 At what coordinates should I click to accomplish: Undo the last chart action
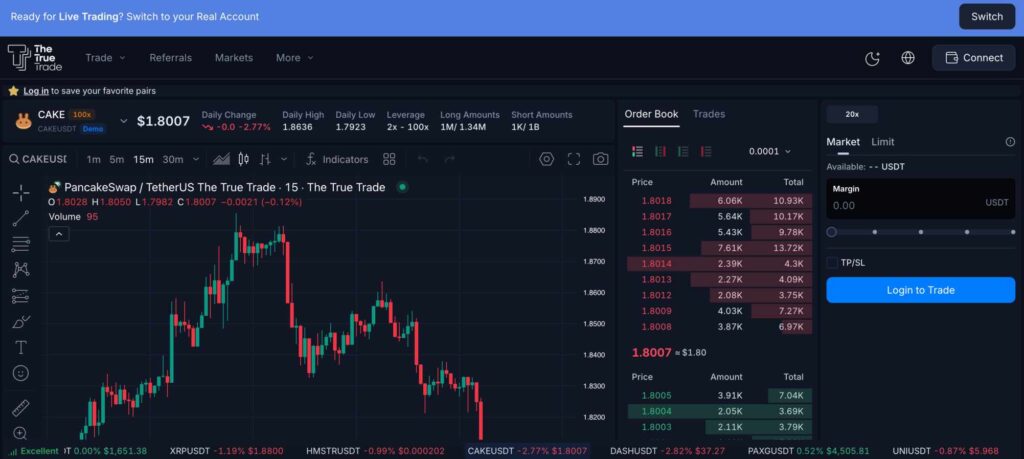click(x=423, y=159)
